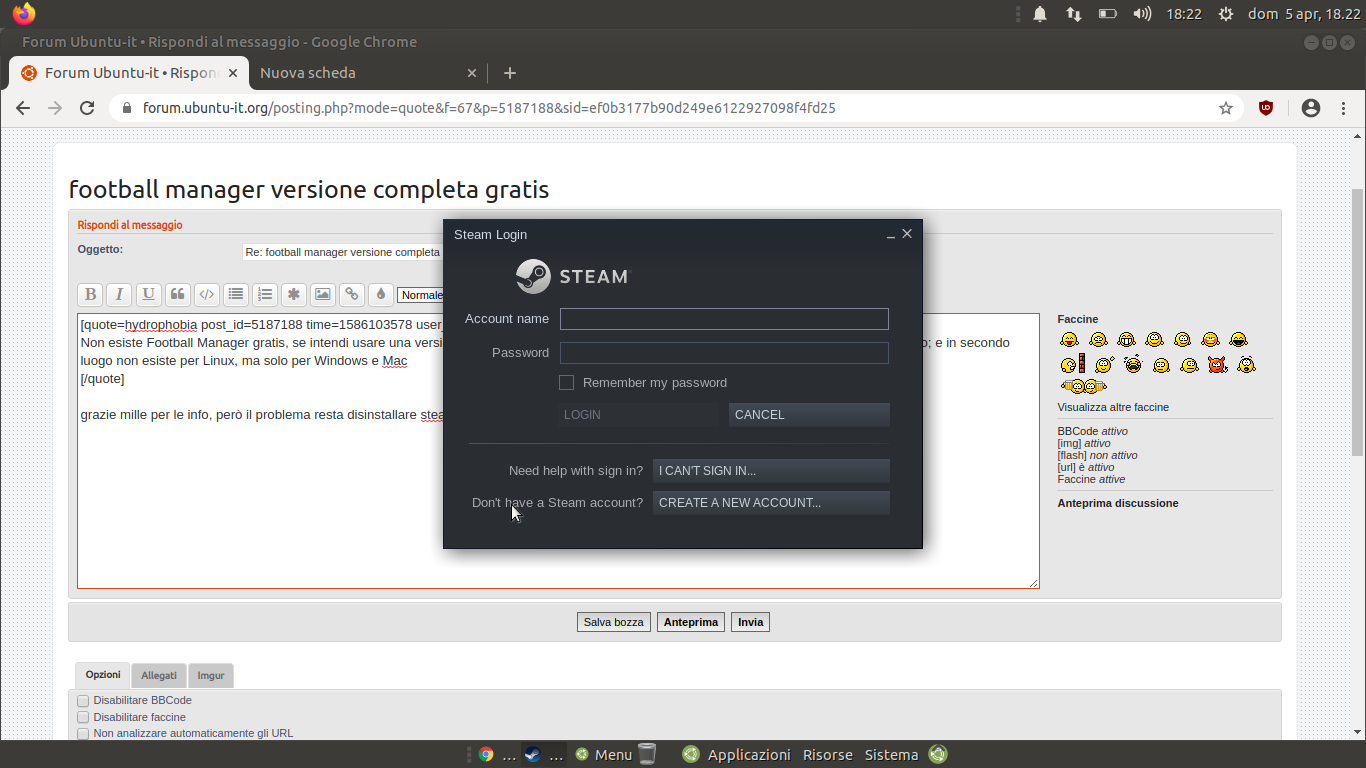Go back to previous page in Chrome
This screenshot has width=1366, height=768.
[x=23, y=108]
